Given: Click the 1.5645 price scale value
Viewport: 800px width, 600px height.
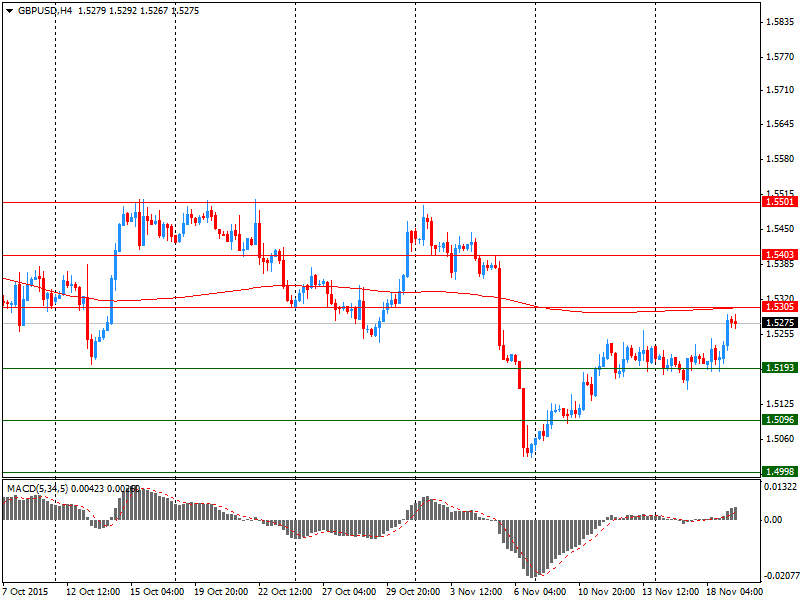Looking at the screenshot, I should (780, 124).
